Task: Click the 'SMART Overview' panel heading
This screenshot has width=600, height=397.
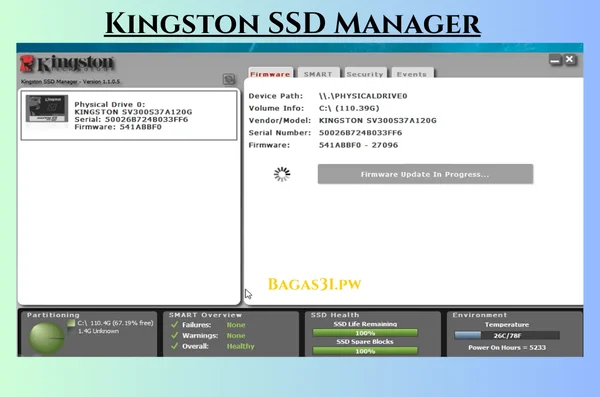Action: click(x=205, y=315)
